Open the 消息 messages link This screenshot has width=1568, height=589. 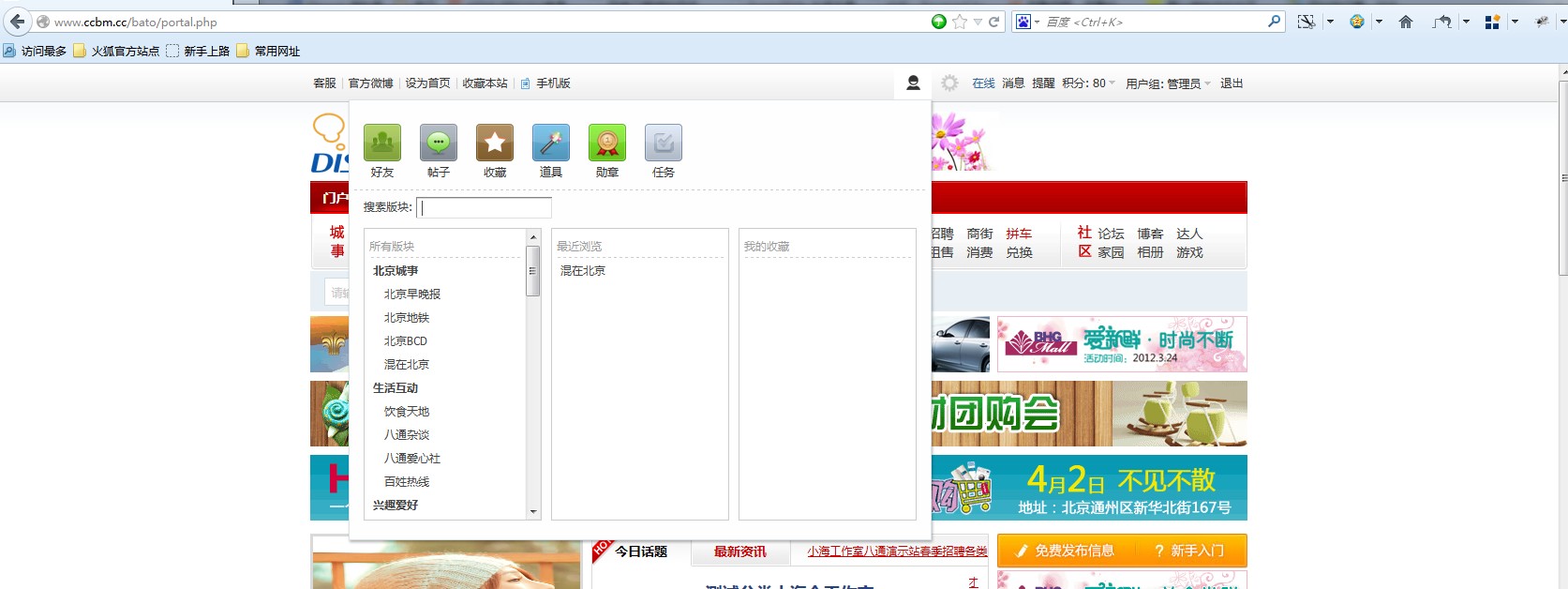click(x=1013, y=83)
